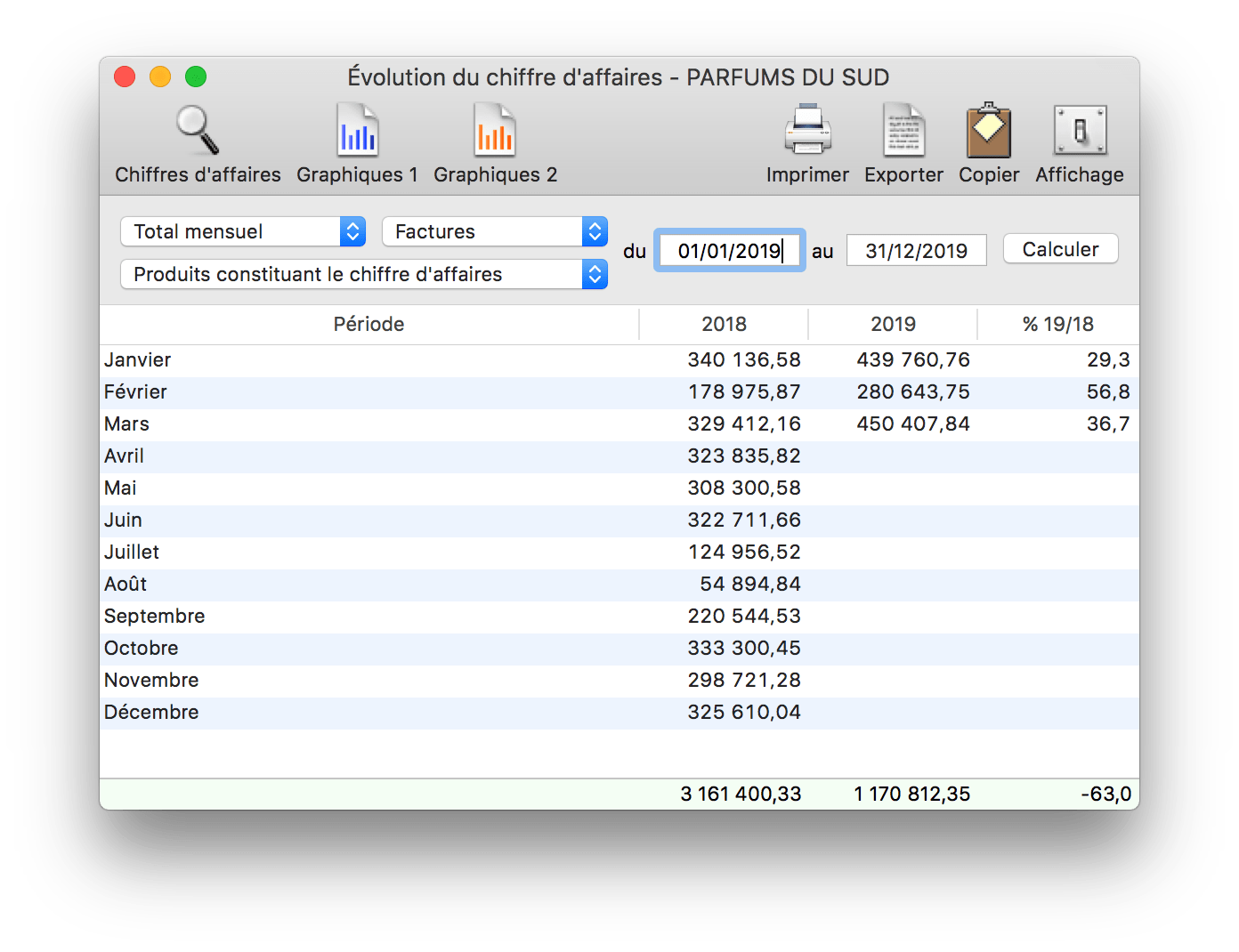
Task: Click the 2019 total 1 170 812,35
Action: point(911,794)
